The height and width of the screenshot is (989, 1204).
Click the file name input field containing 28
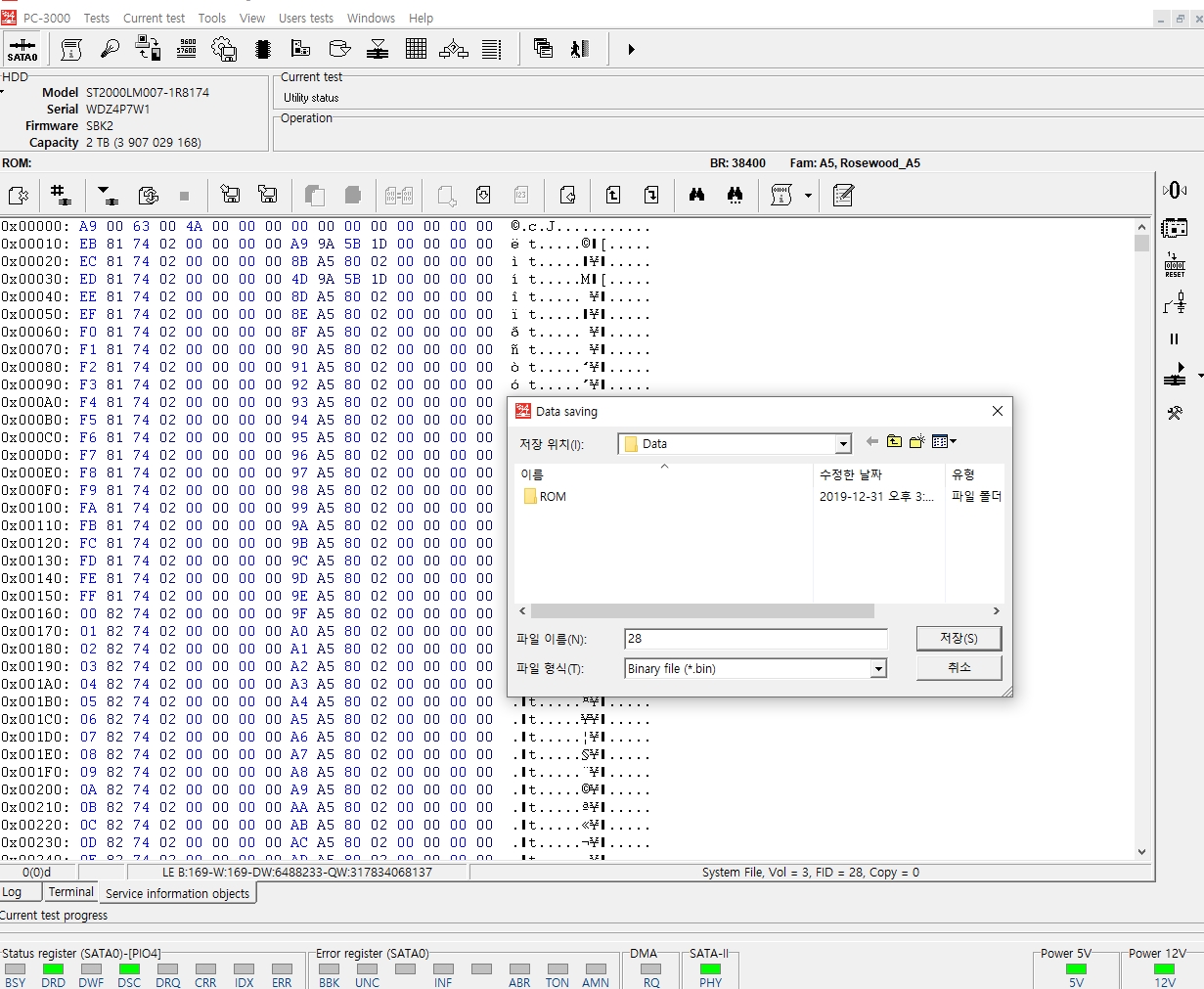[755, 639]
